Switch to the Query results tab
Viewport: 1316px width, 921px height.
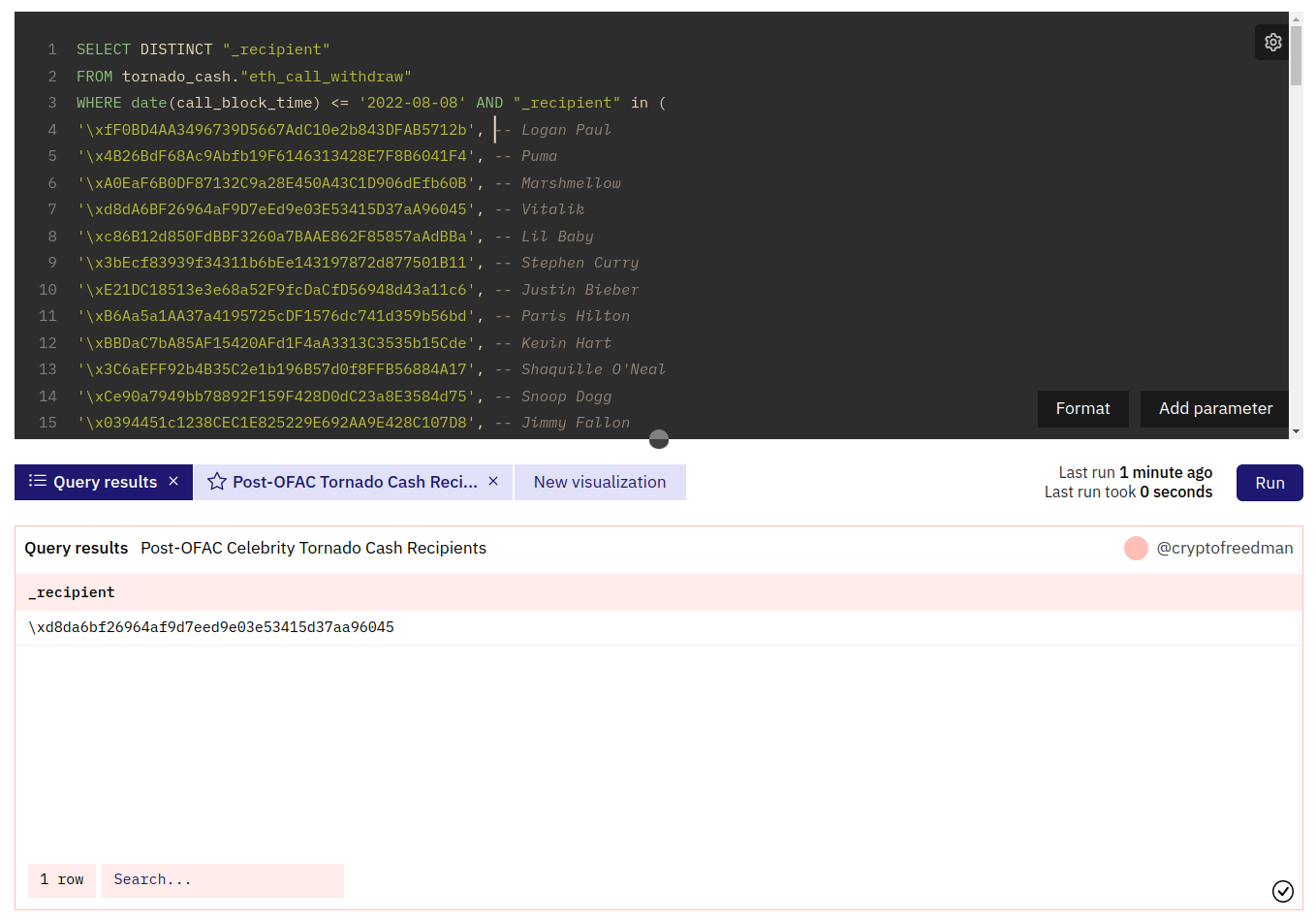tap(104, 482)
